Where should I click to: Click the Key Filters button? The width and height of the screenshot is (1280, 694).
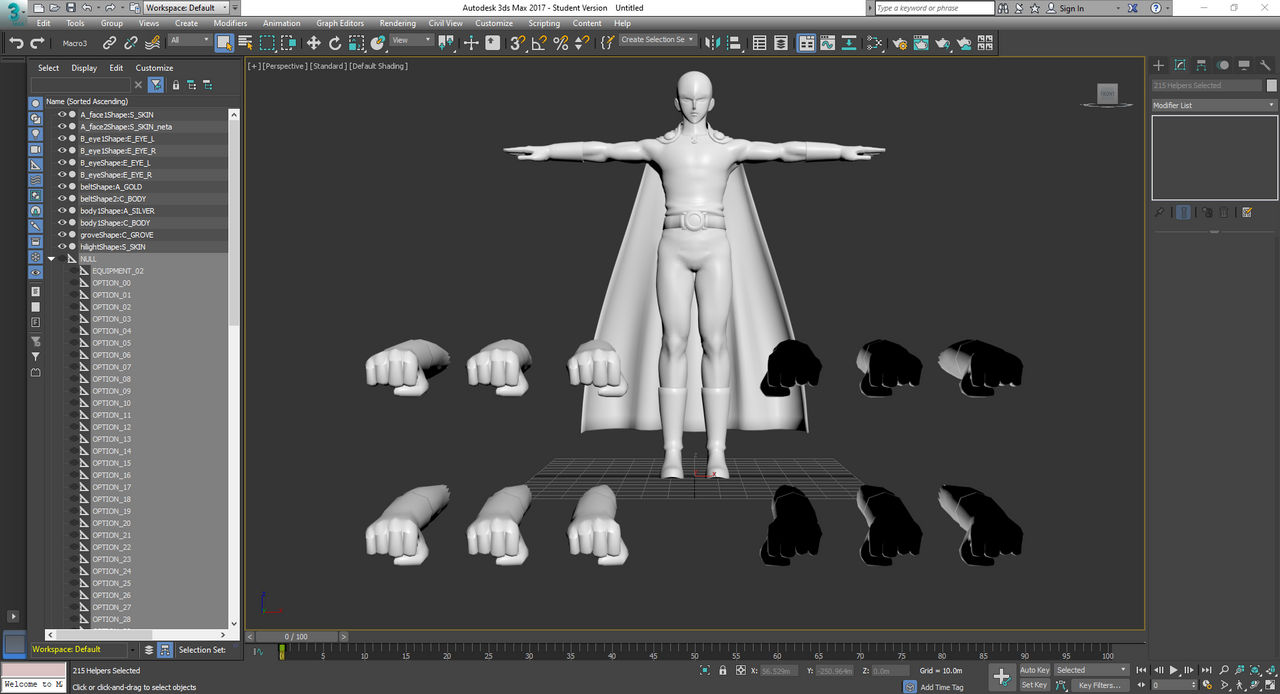1099,685
